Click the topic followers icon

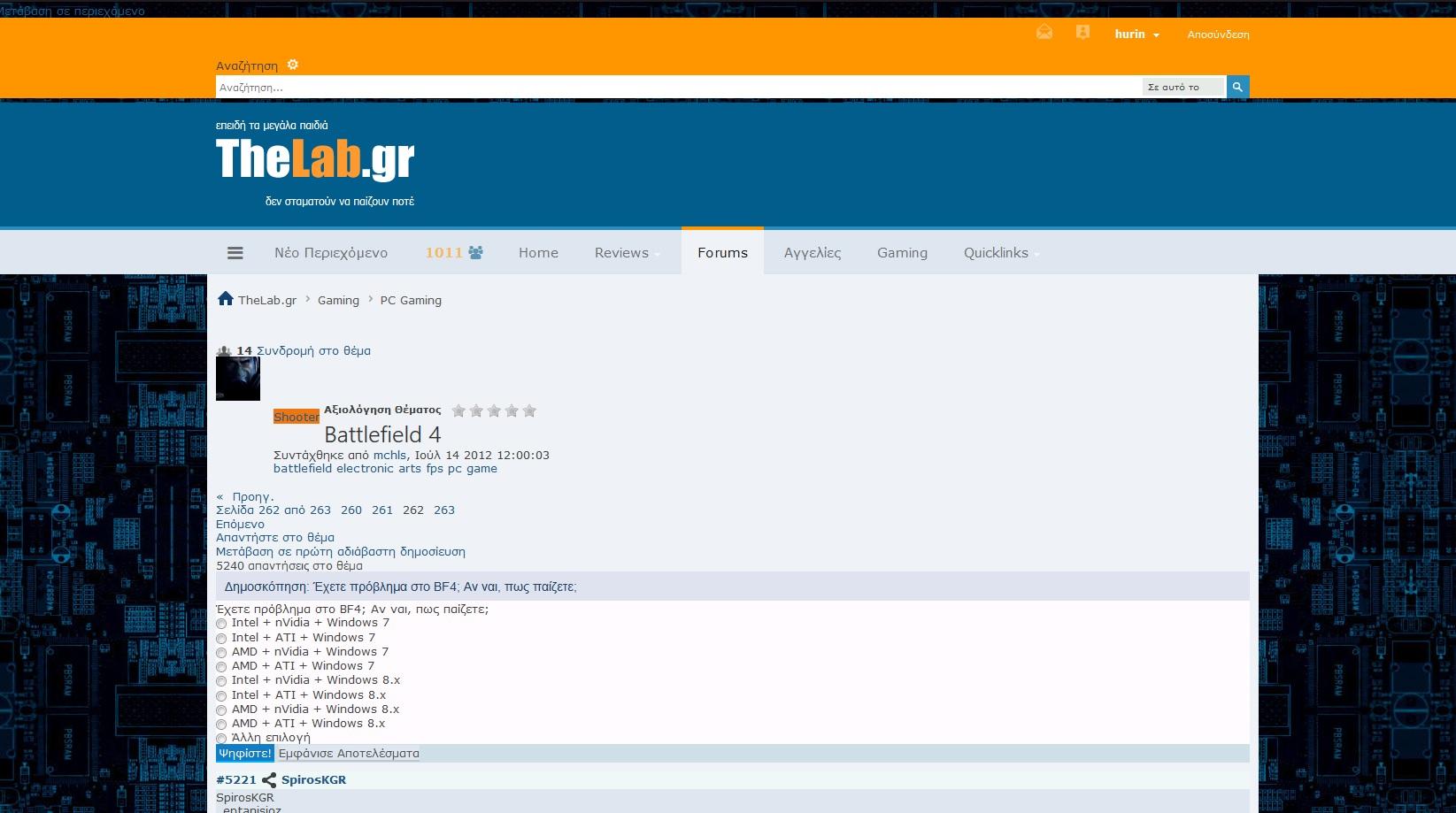(x=224, y=351)
